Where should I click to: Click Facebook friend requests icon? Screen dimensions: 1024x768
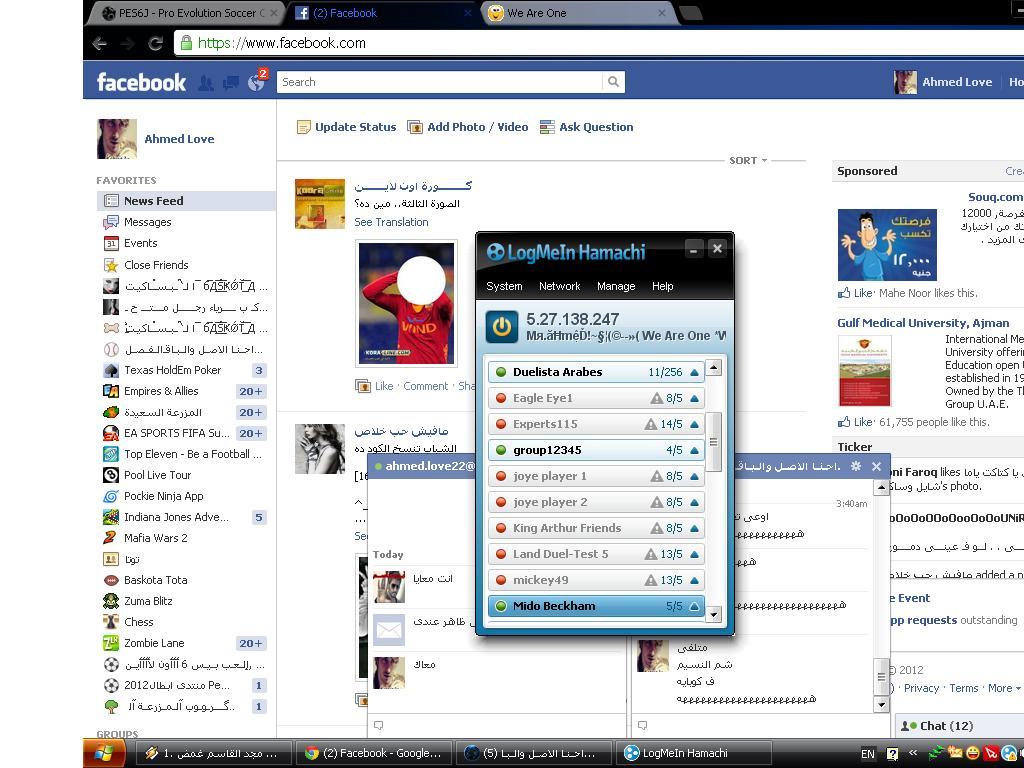(x=206, y=83)
